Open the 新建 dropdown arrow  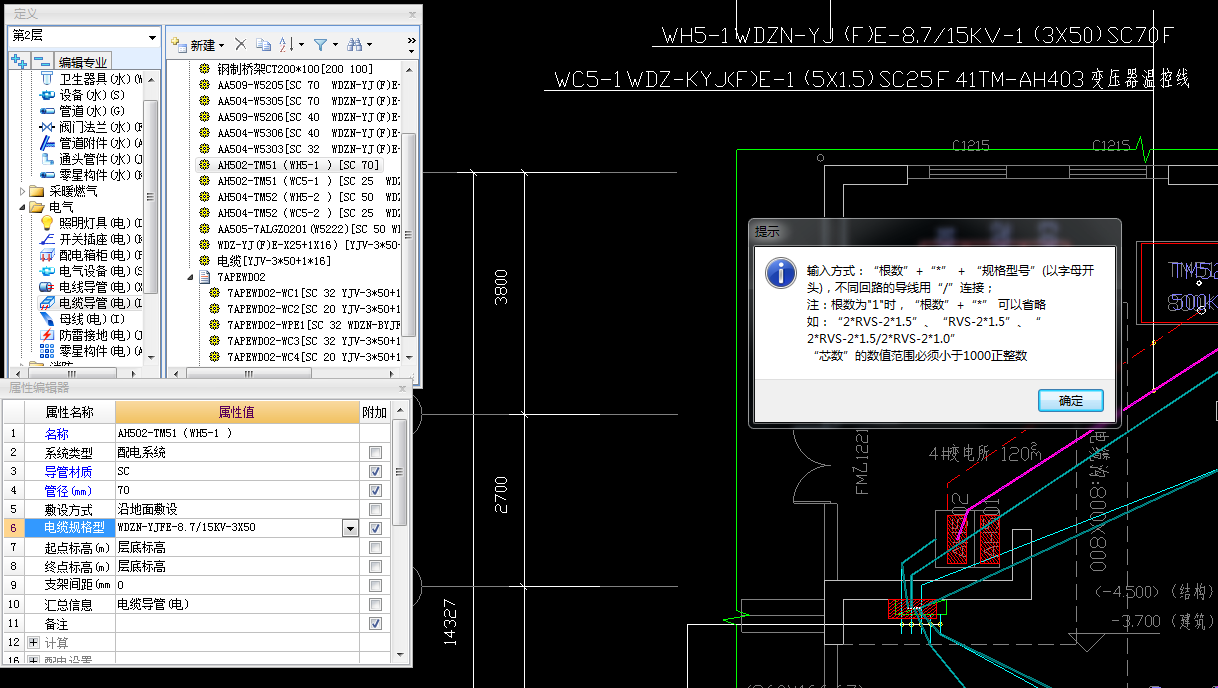coord(221,45)
